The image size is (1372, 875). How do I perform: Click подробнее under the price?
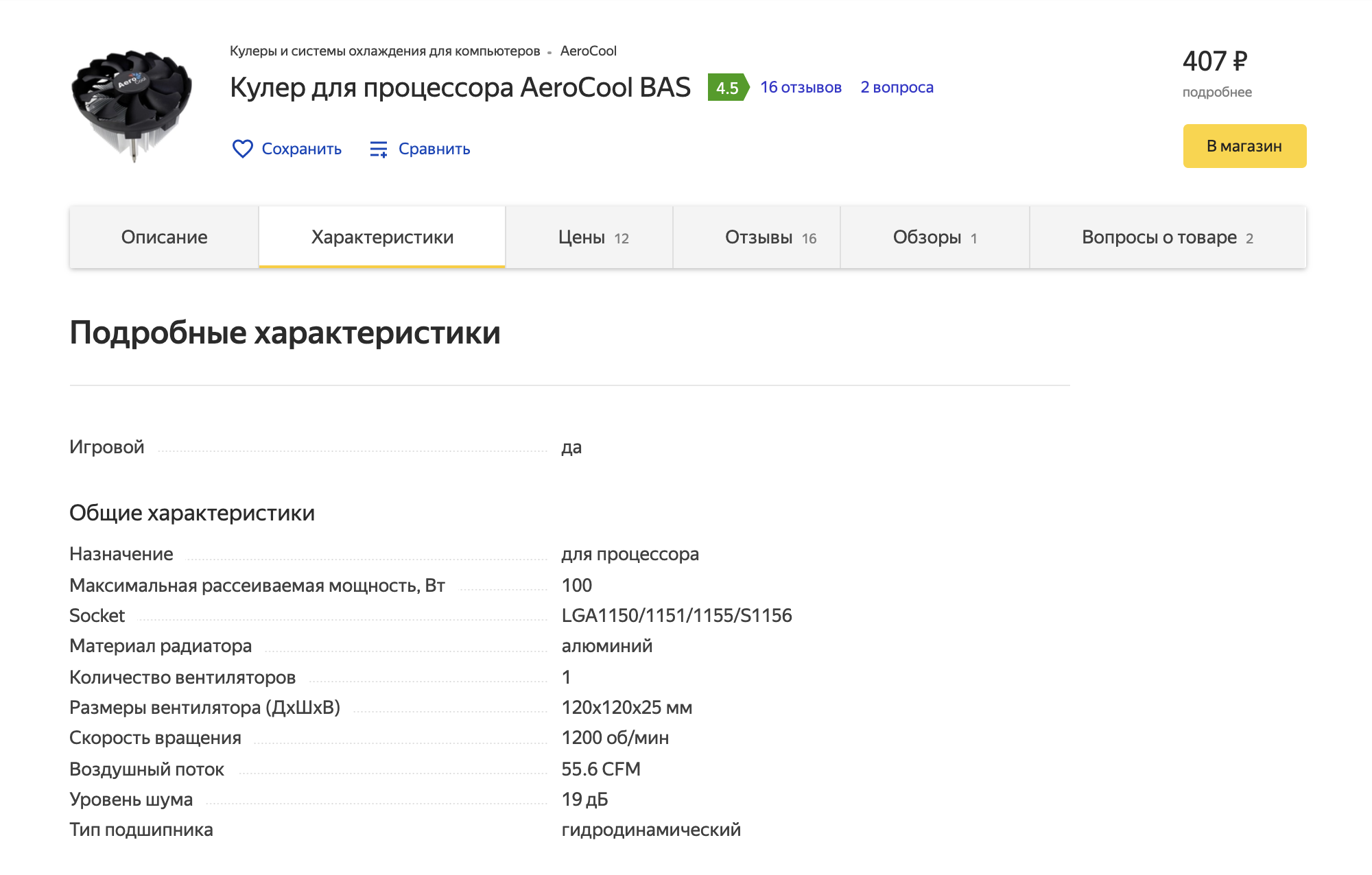click(x=1217, y=93)
